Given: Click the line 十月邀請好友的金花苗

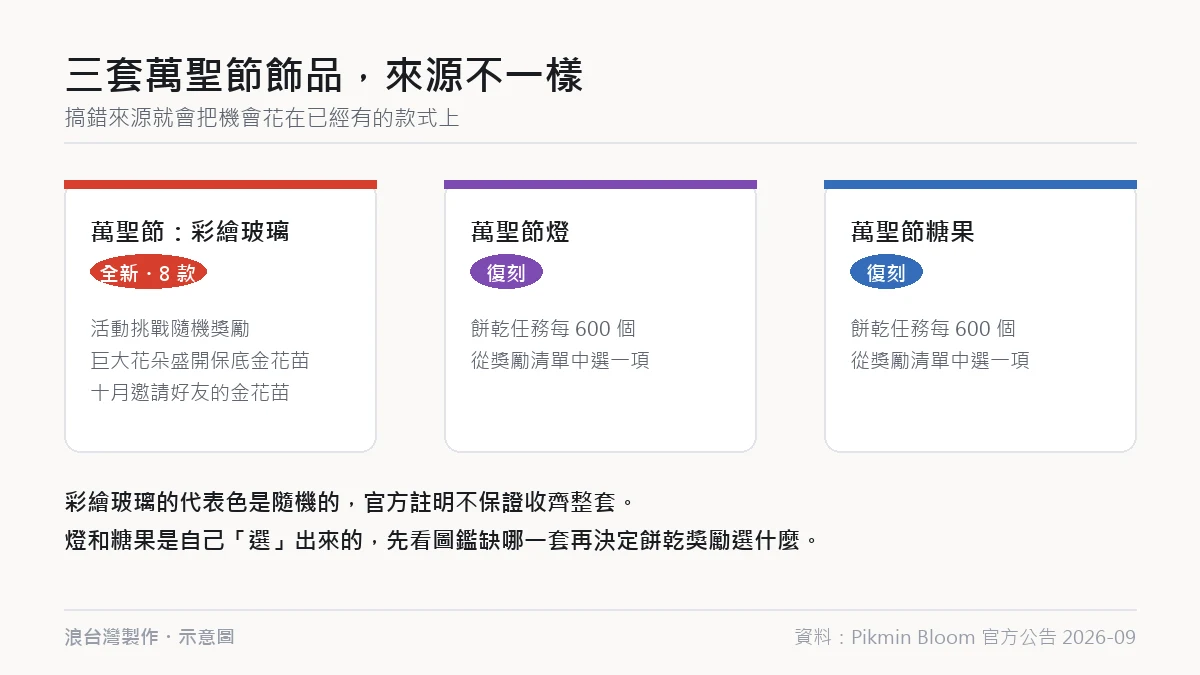Looking at the screenshot, I should [x=190, y=392].
